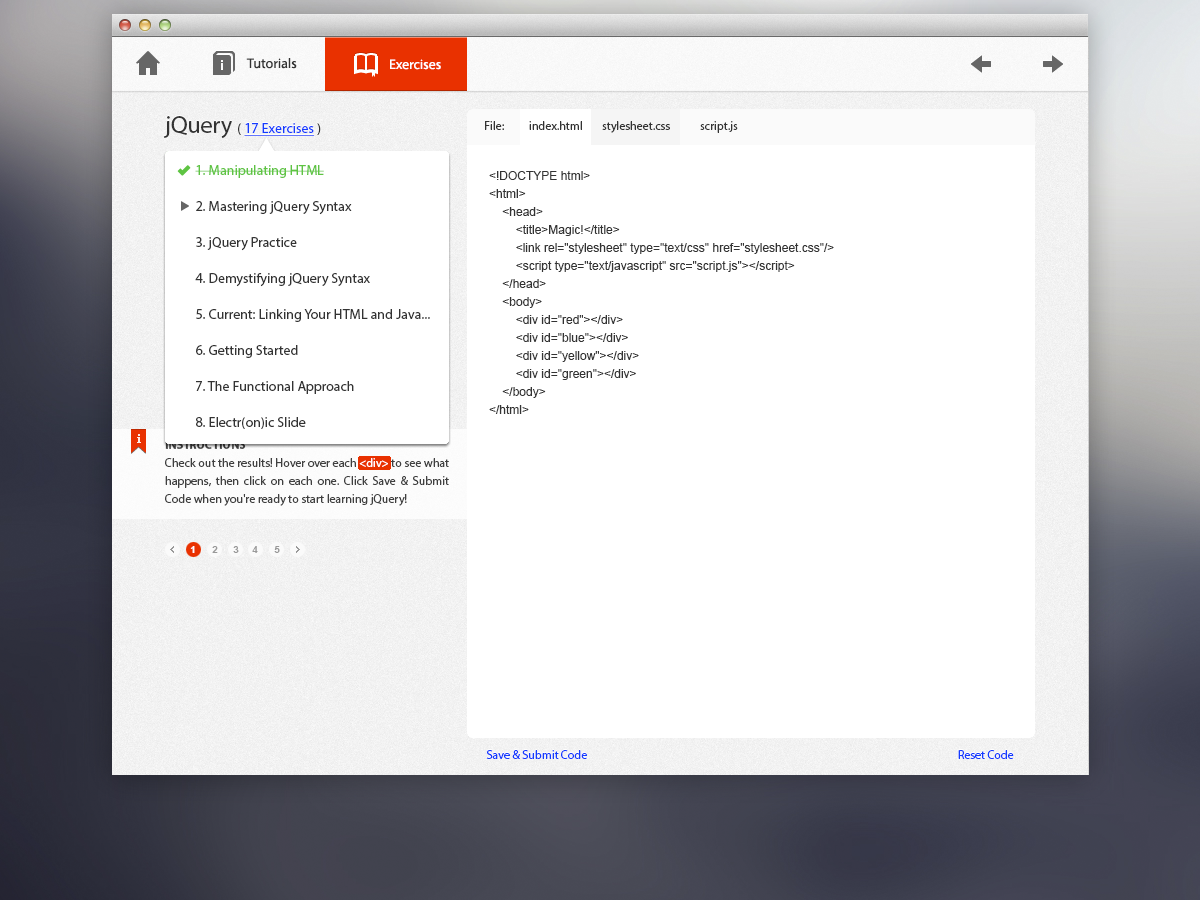Open the Tutorials tab
This screenshot has height=900, width=1200.
tap(255, 64)
